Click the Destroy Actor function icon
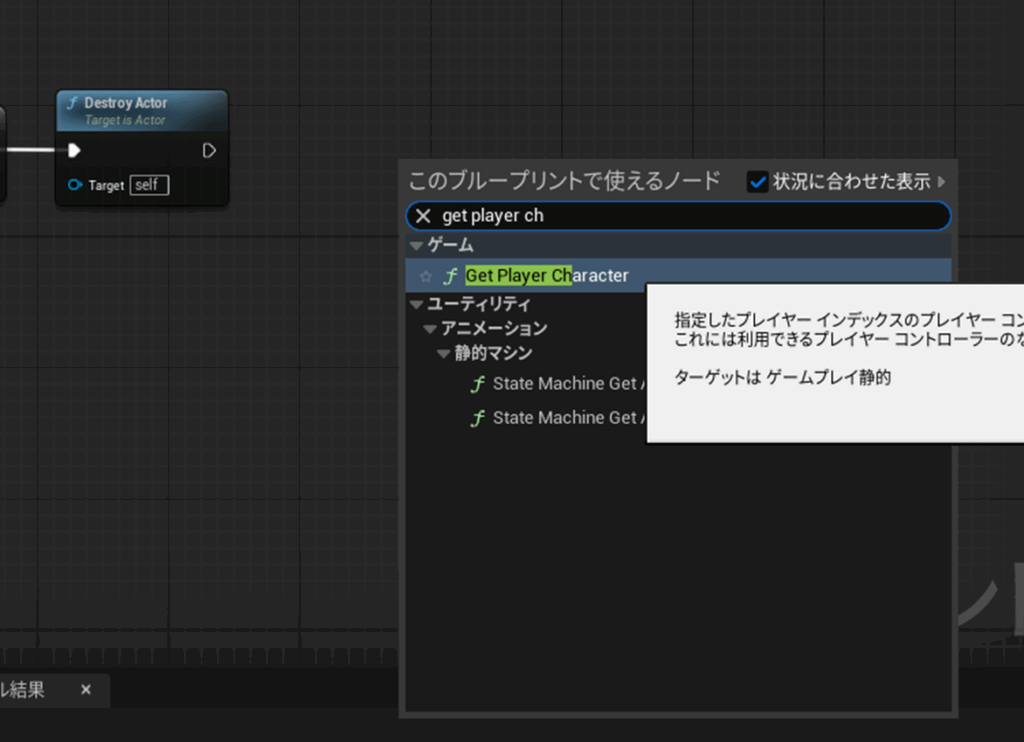This screenshot has width=1024, height=742. [x=72, y=103]
